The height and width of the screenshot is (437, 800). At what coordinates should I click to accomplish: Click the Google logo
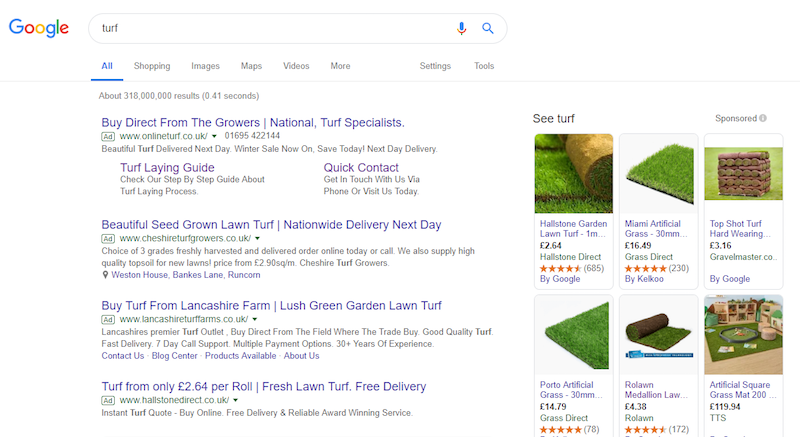point(39,28)
